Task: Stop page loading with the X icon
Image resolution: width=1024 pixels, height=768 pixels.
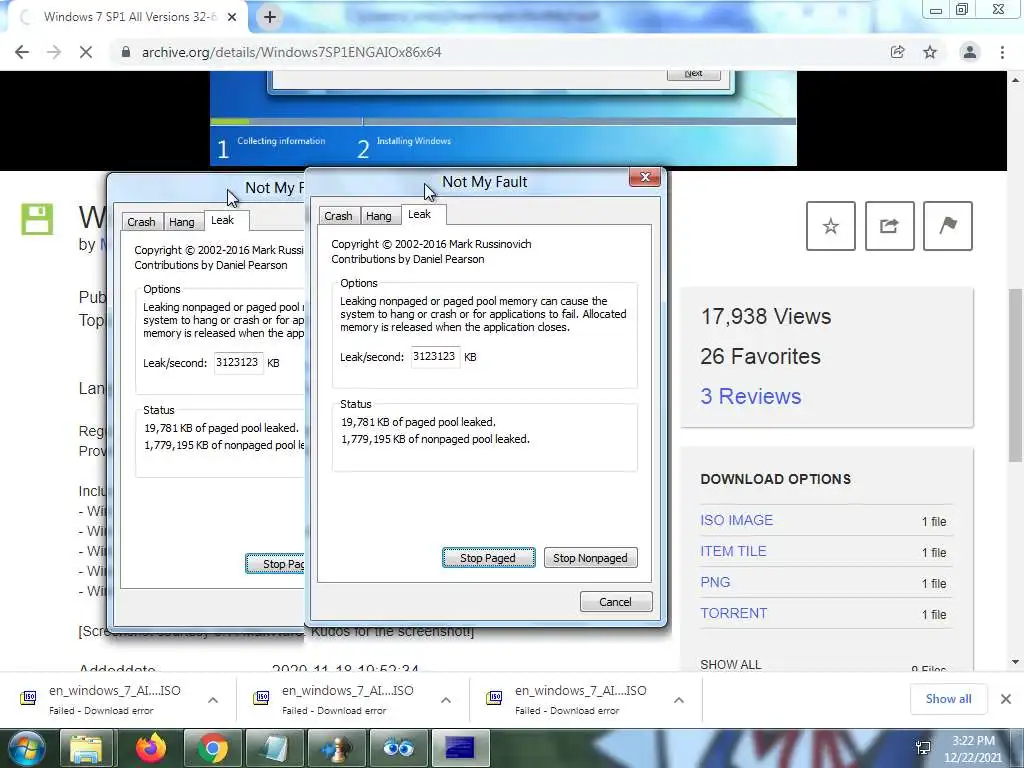Action: (x=86, y=52)
